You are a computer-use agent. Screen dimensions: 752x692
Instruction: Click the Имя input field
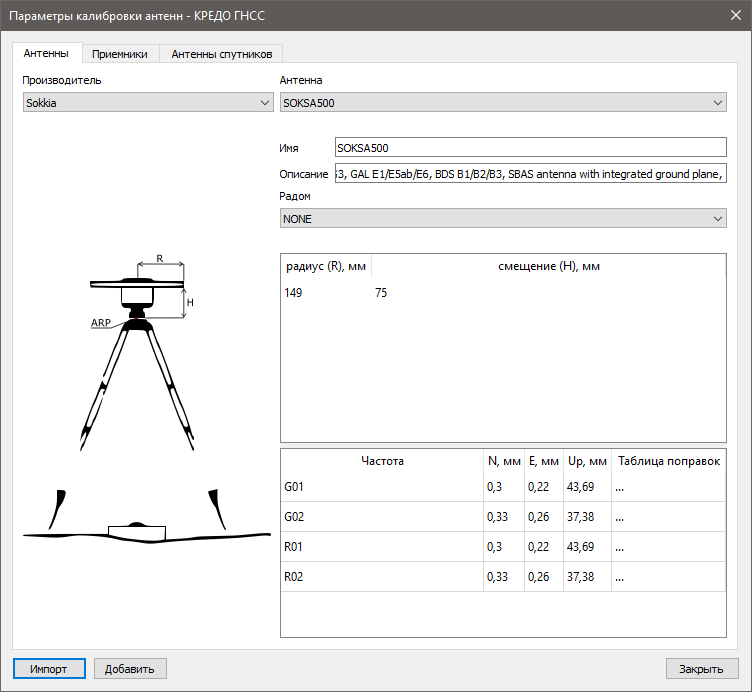[530, 148]
